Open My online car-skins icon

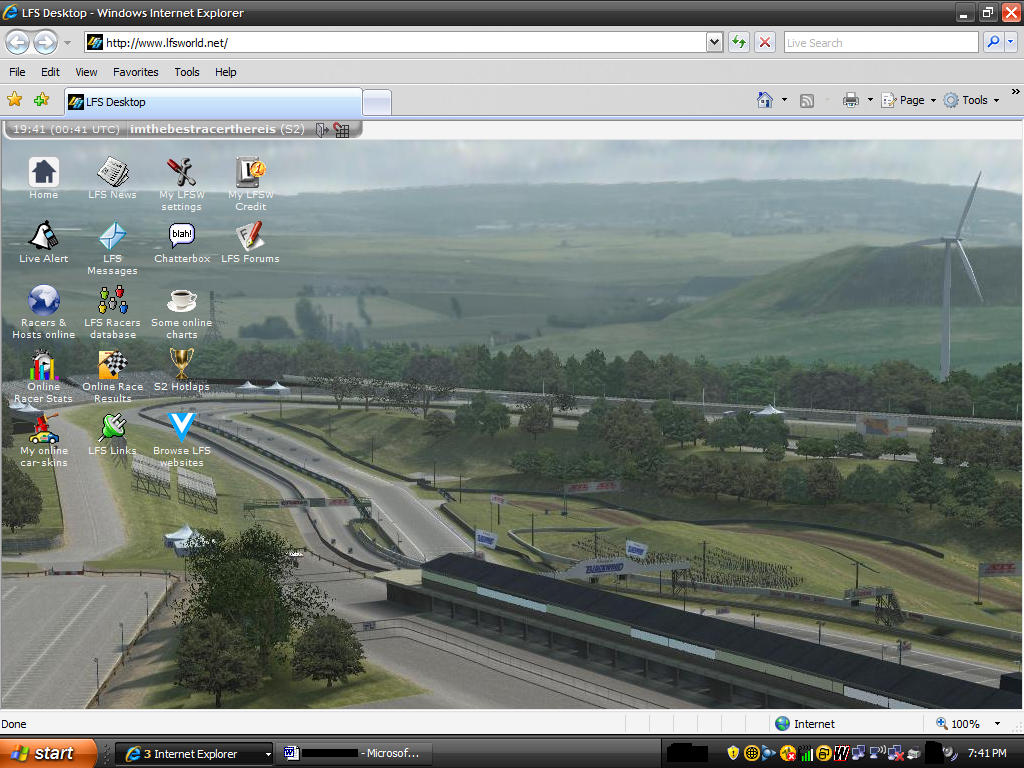[x=43, y=440]
